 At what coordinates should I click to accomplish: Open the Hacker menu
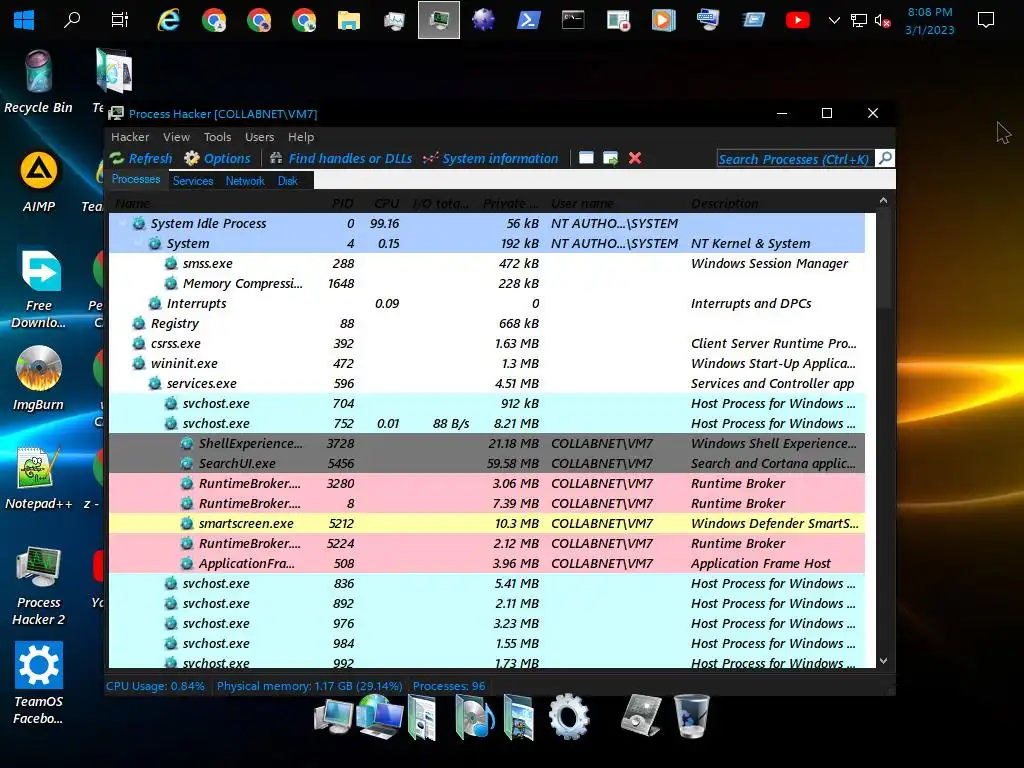coord(130,137)
